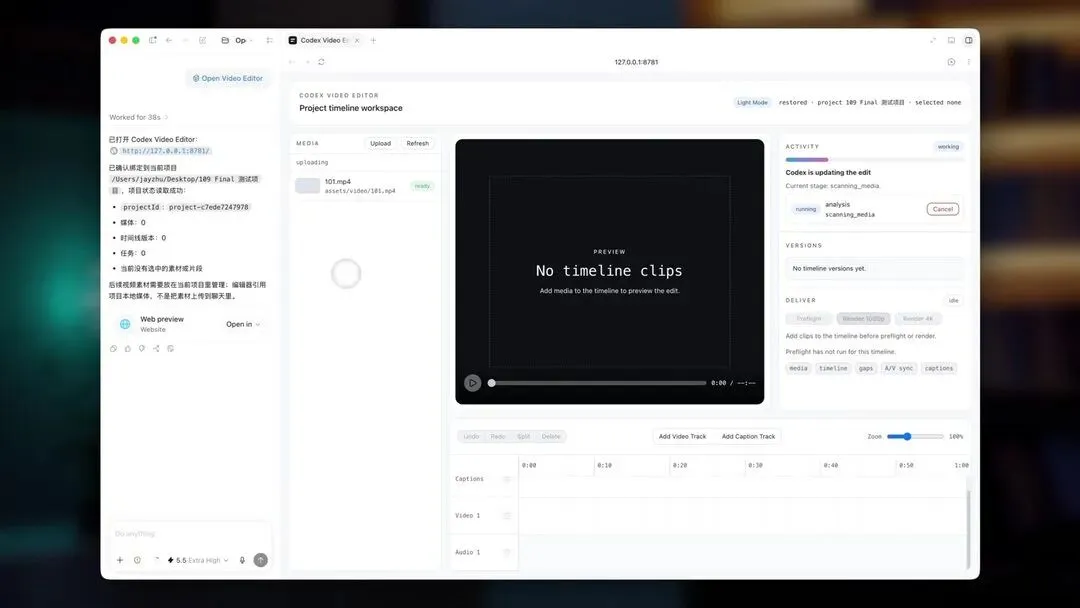The height and width of the screenshot is (608, 1080).
Task: Click the Web preview globe icon
Action: [x=125, y=324]
